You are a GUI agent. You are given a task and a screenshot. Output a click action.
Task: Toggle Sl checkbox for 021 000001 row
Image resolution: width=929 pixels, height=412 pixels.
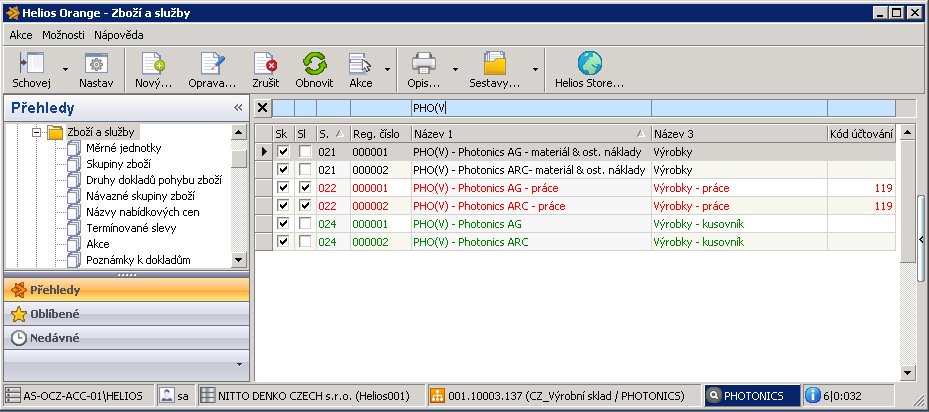coord(305,152)
